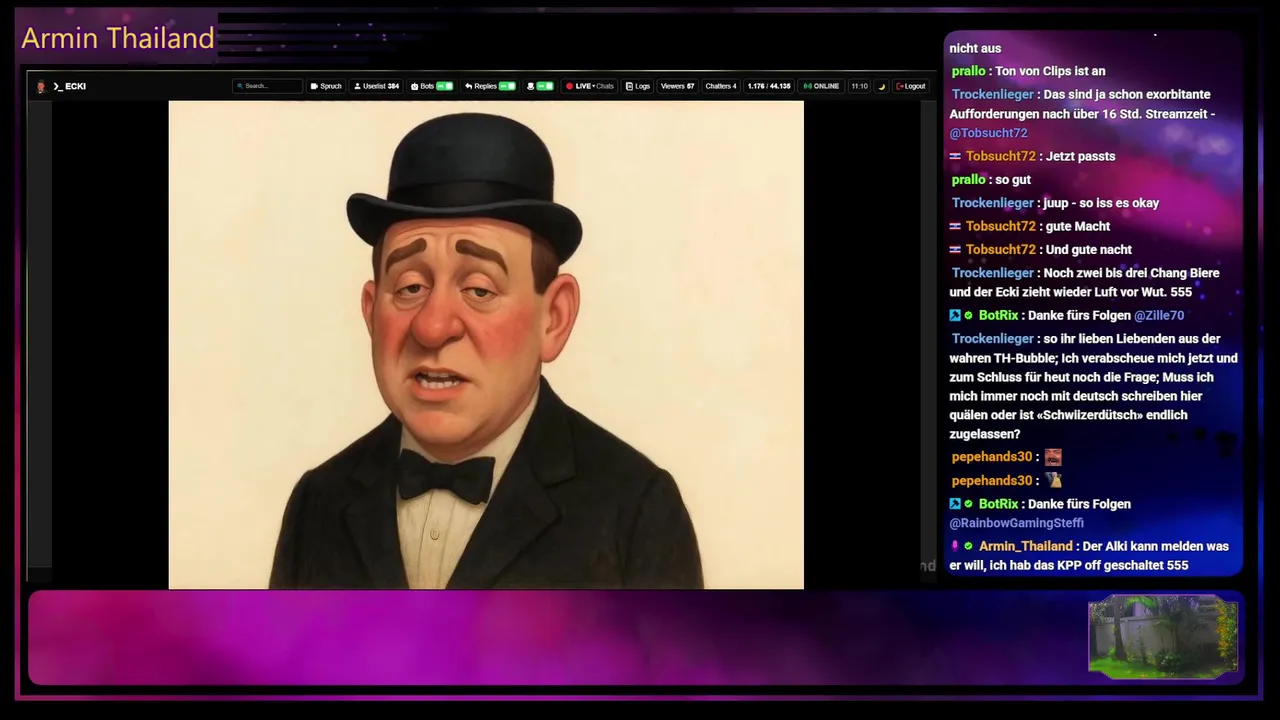This screenshot has height=720, width=1280.
Task: Toggle the Bots switch
Action: tap(444, 86)
